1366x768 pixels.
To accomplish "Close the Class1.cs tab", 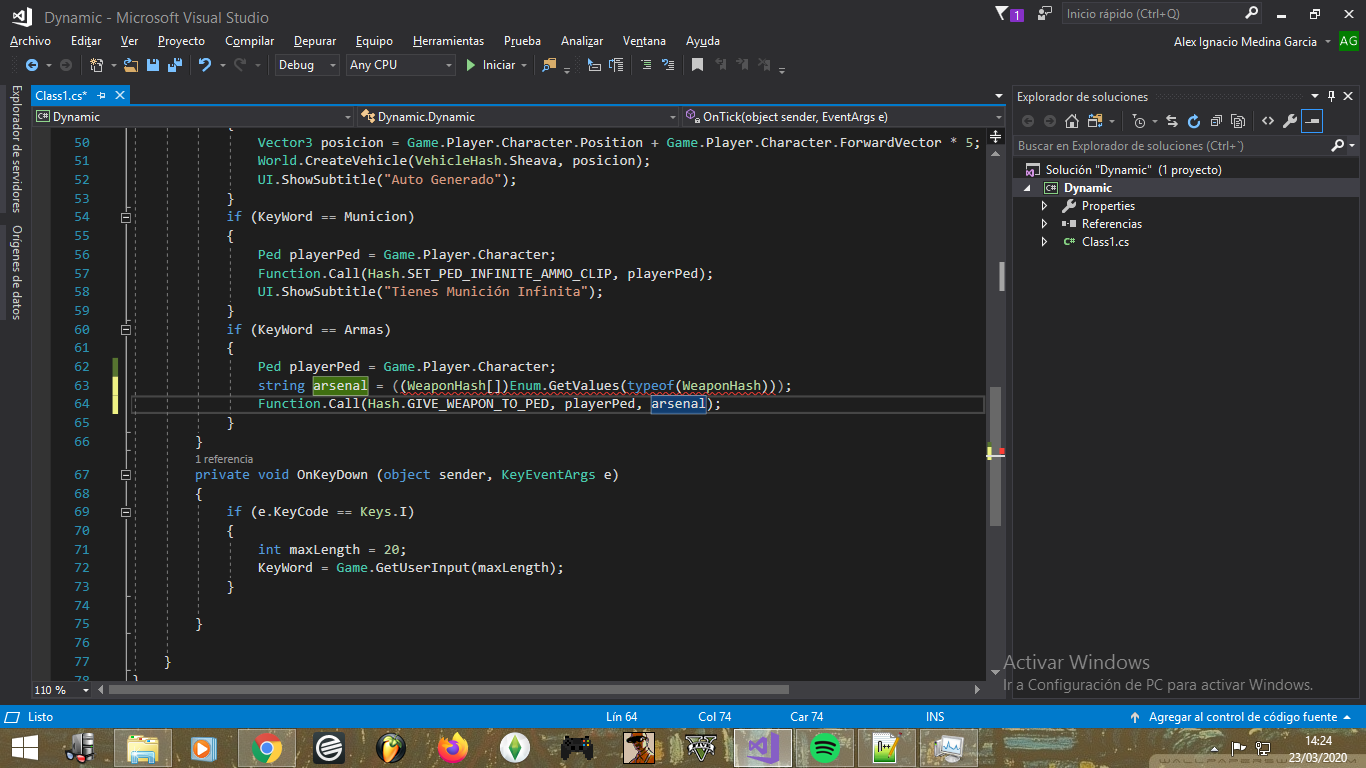I will click(x=119, y=95).
